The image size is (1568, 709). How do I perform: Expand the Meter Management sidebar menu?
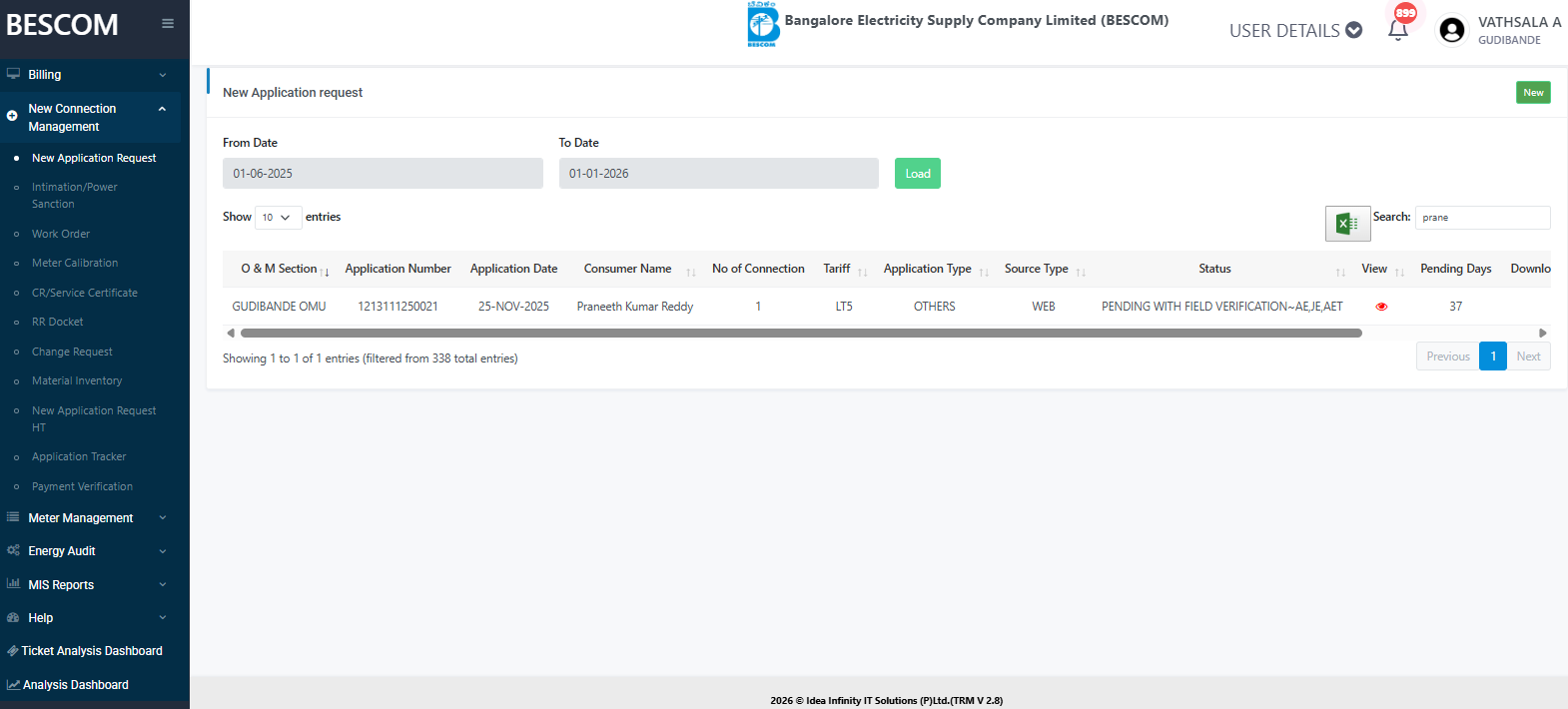[x=90, y=518]
